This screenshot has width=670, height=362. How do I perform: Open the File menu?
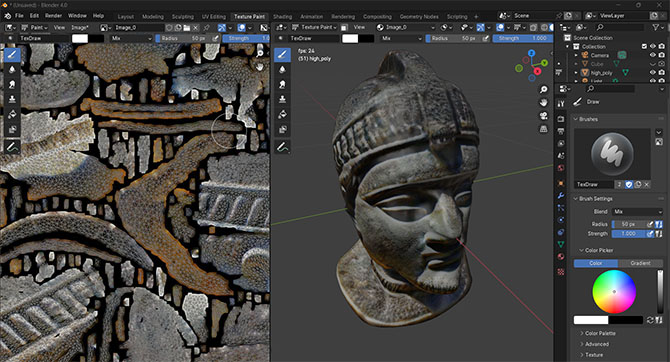pyautogui.click(x=19, y=16)
